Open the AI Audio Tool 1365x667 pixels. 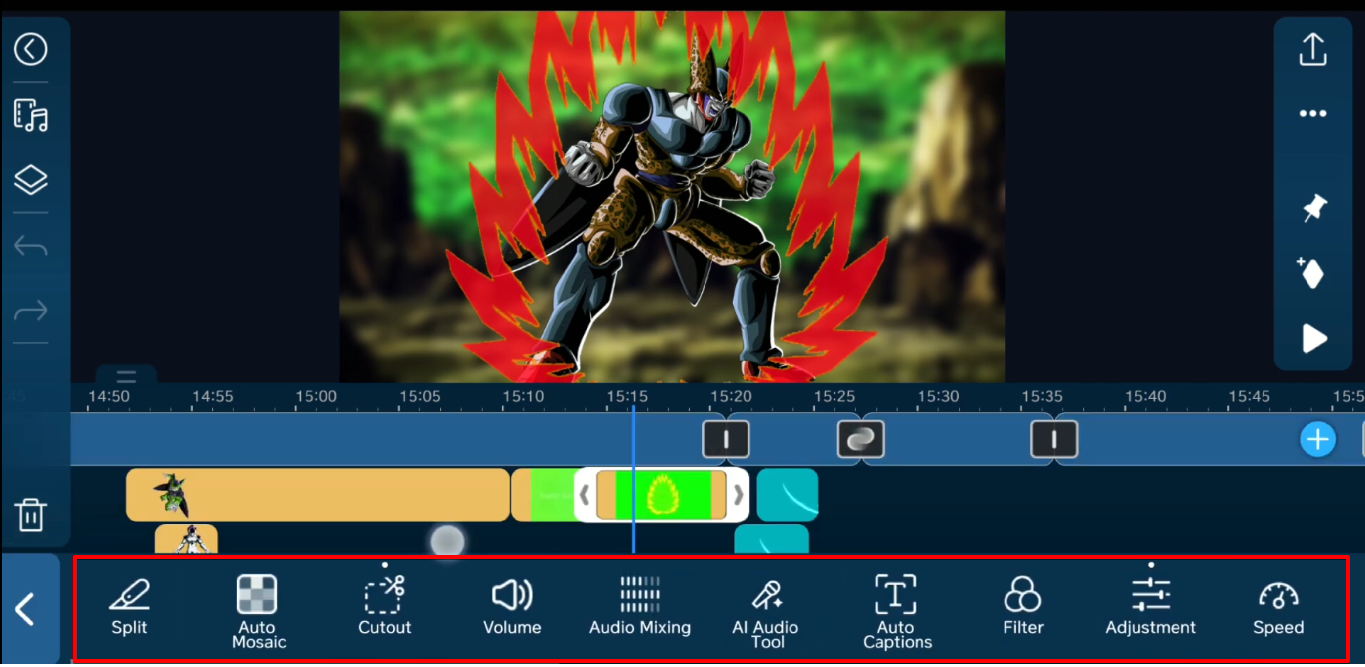pos(767,613)
